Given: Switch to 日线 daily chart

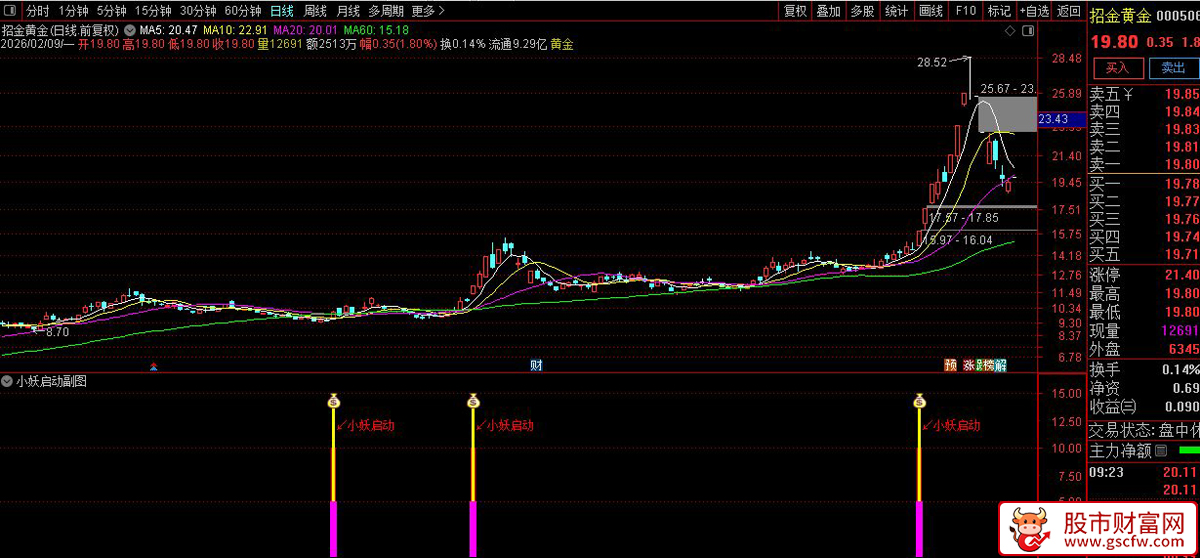Looking at the screenshot, I should coord(282,11).
